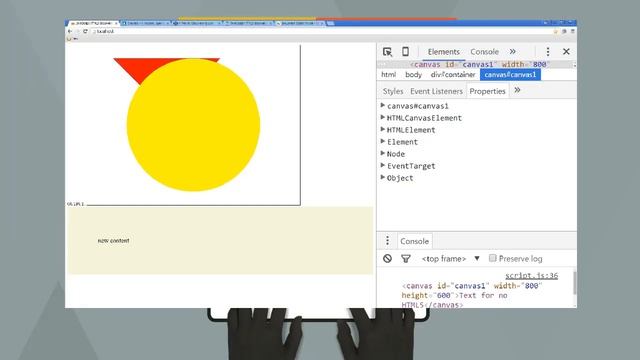Click the canvas tag in Elements tree

480,64
